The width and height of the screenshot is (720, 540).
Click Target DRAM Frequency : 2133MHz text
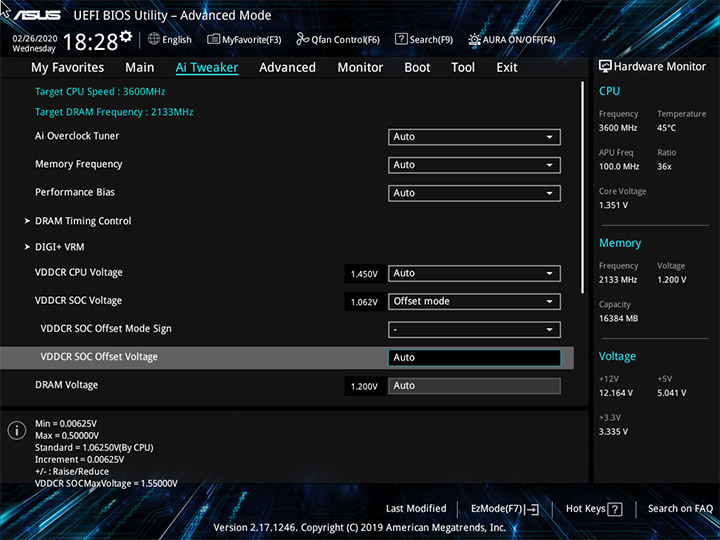point(114,112)
